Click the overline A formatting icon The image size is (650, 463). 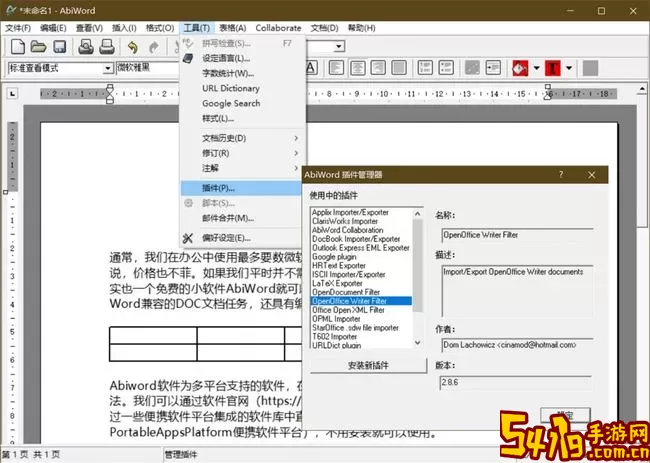[311, 68]
